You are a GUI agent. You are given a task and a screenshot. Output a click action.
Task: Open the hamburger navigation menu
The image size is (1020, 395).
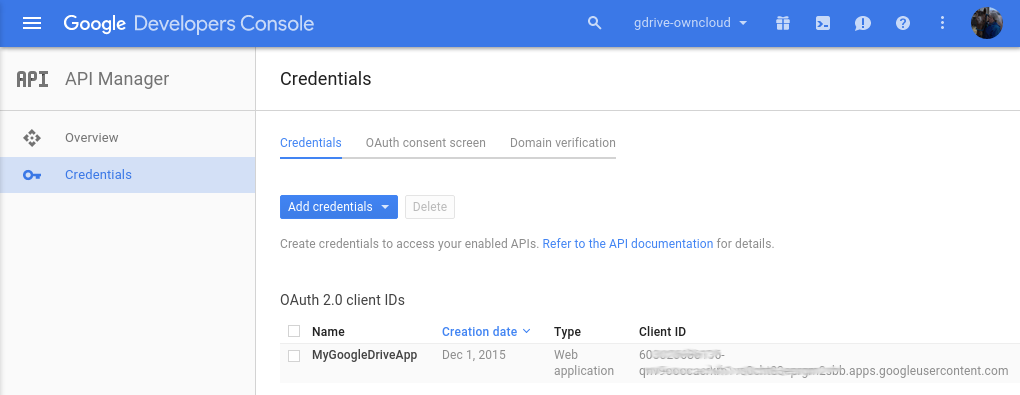pyautogui.click(x=32, y=23)
